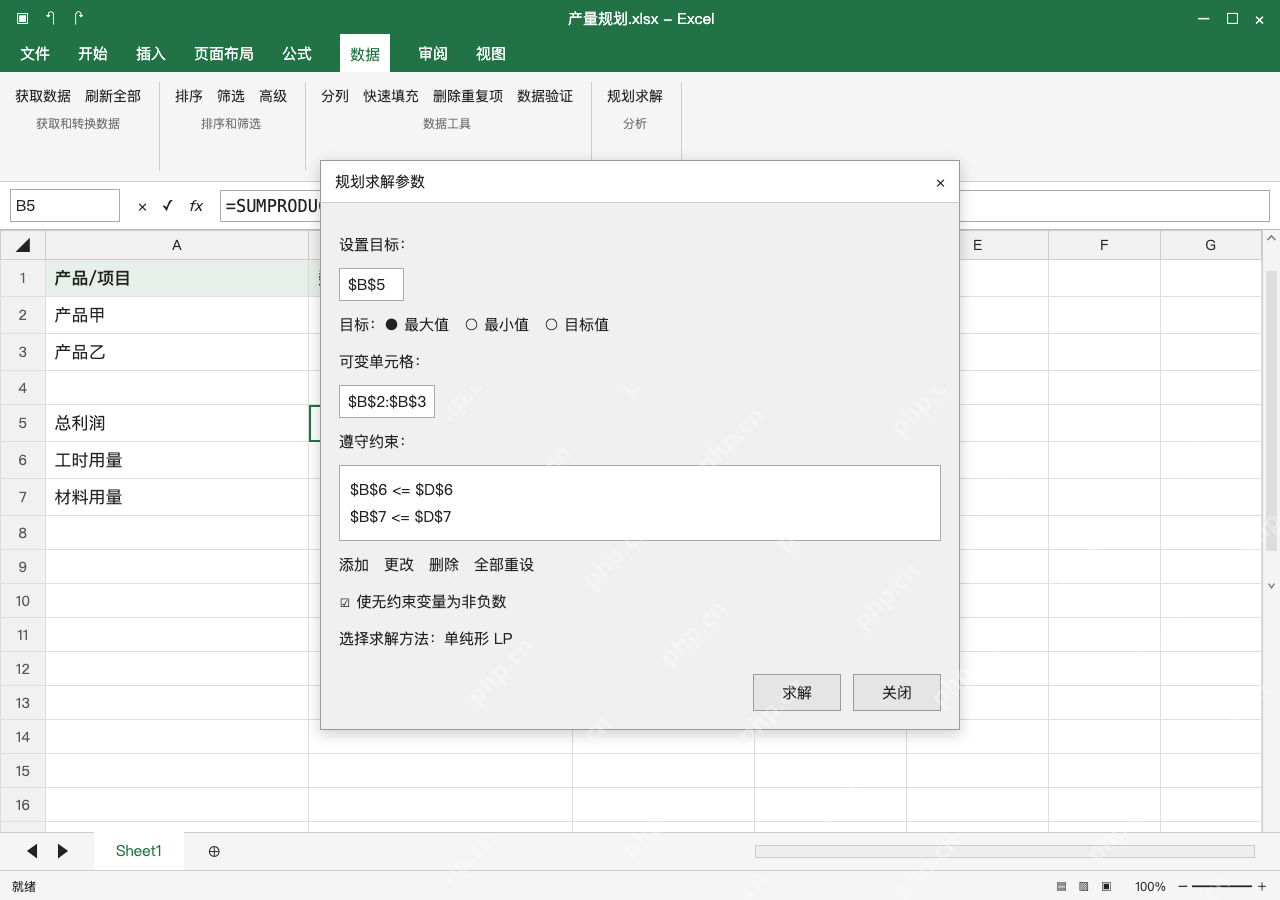Switch to the 开始 ribbon tab
1280x900 pixels.
(93, 54)
